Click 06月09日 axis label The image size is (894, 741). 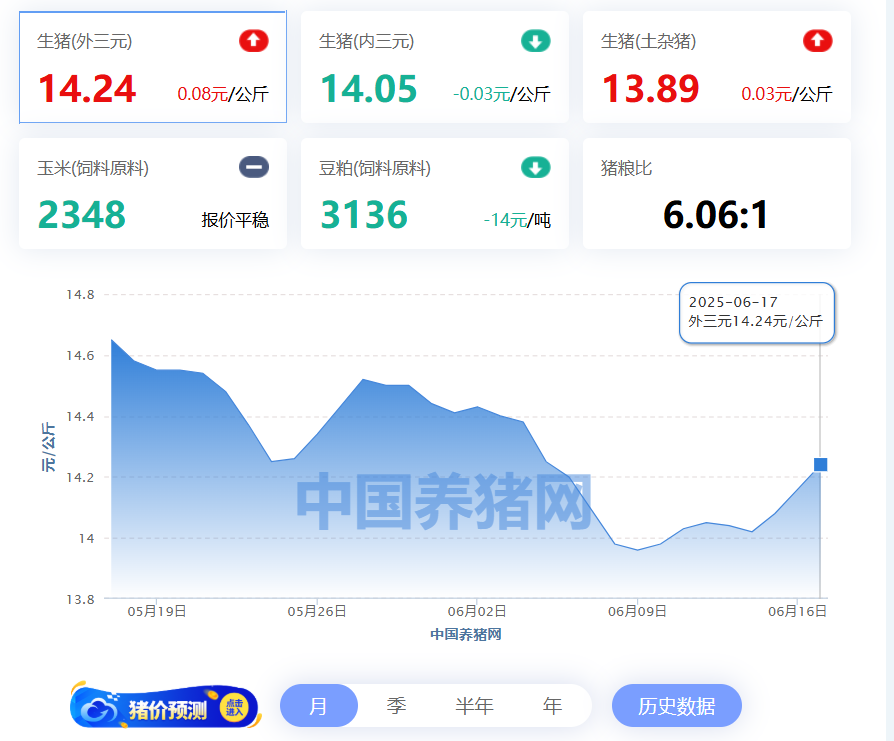tap(637, 612)
